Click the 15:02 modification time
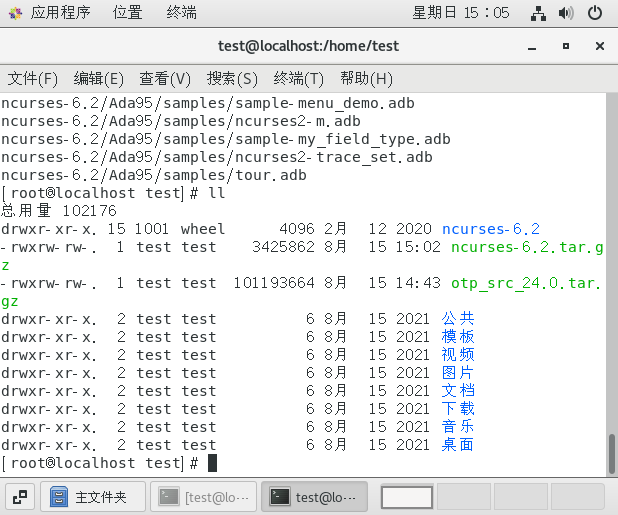Viewport: 618px width, 515px height. coord(418,247)
